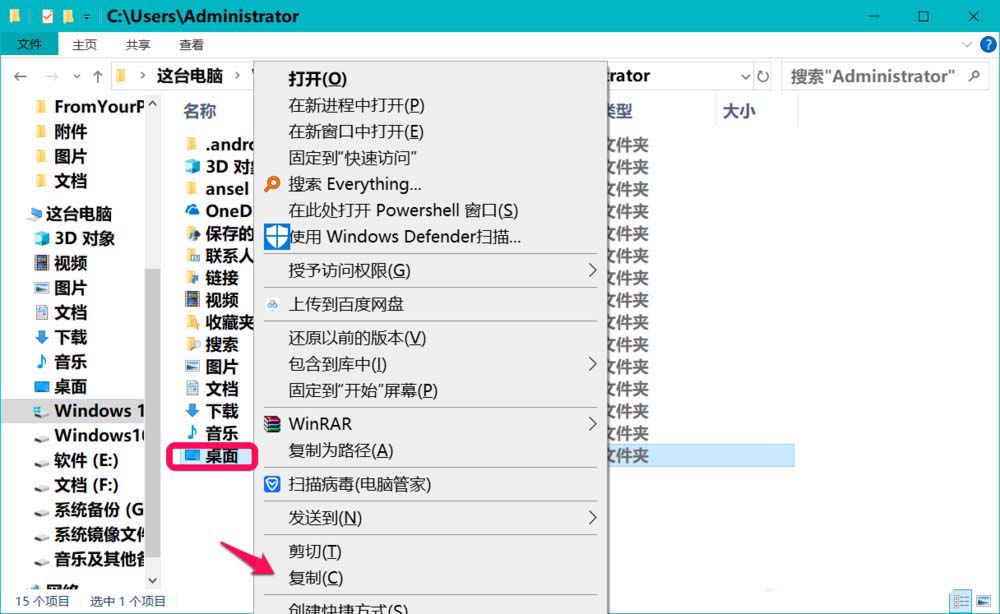Image resolution: width=1000 pixels, height=614 pixels.
Task: Sort by the 大小 column header
Action: [738, 111]
